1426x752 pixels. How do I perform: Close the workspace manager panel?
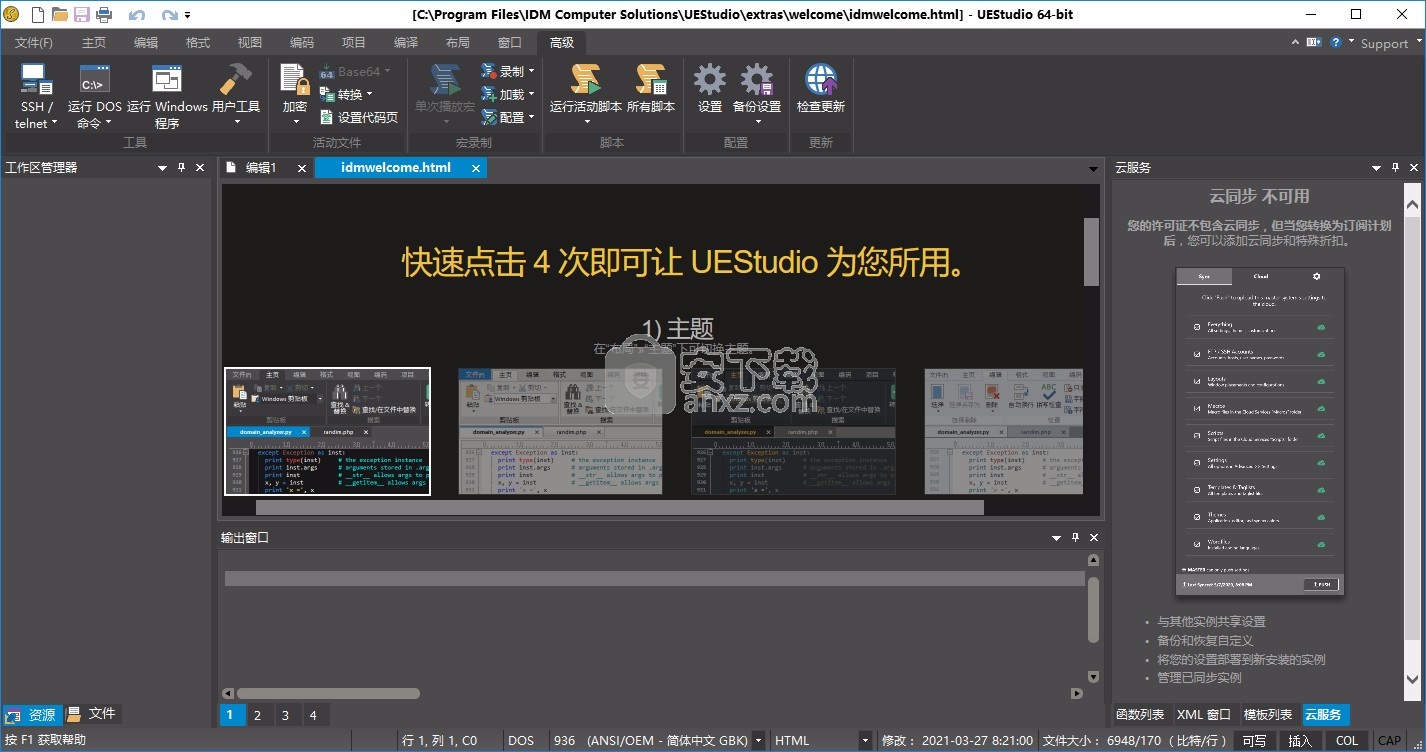coord(200,168)
